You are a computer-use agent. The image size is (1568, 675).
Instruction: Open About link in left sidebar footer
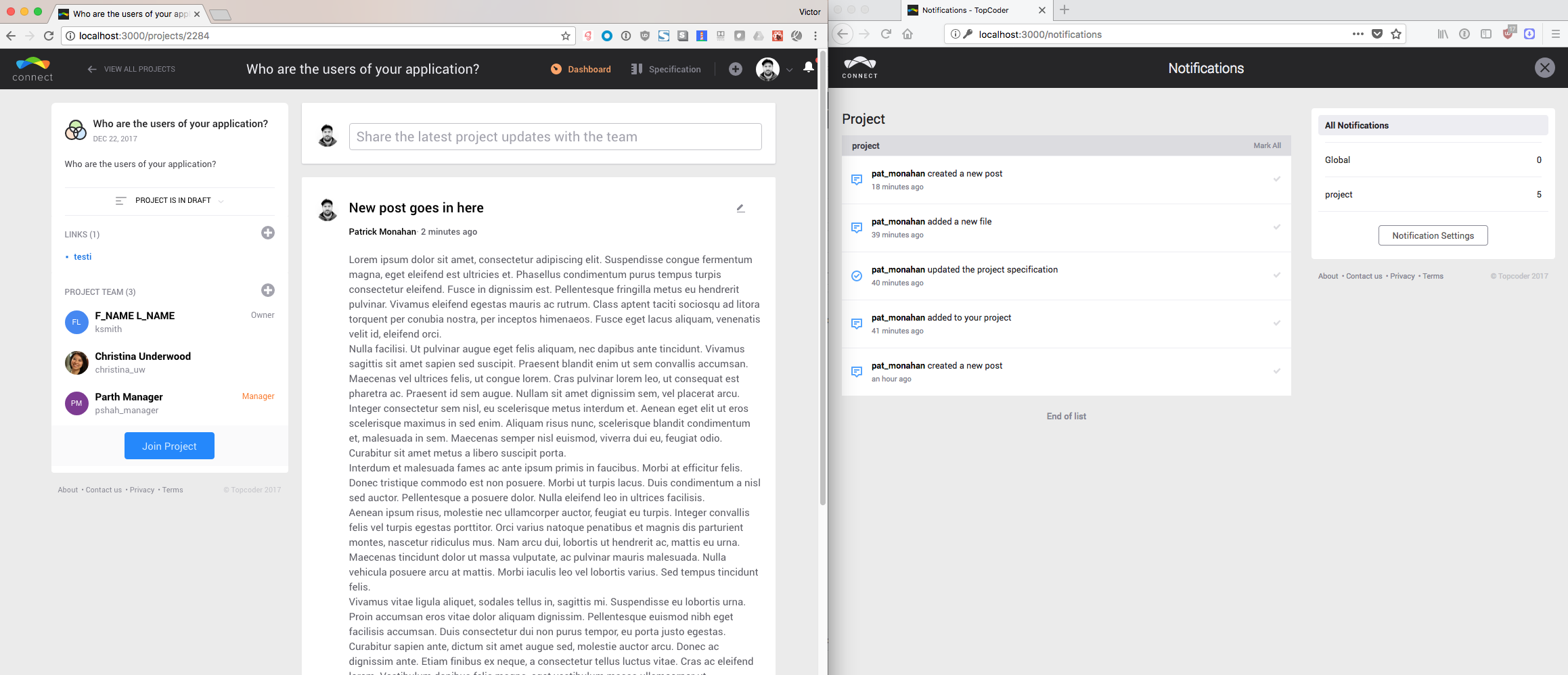click(x=68, y=490)
